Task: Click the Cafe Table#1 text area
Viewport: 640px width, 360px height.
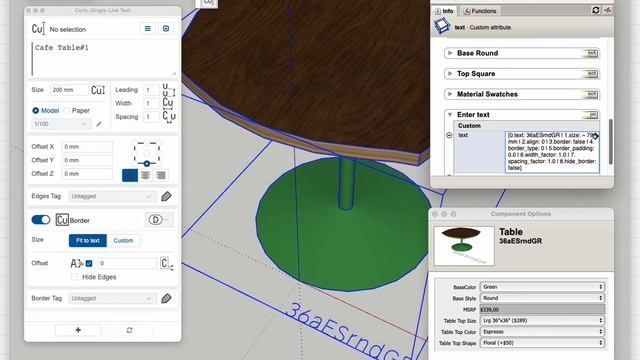Action: [104, 58]
